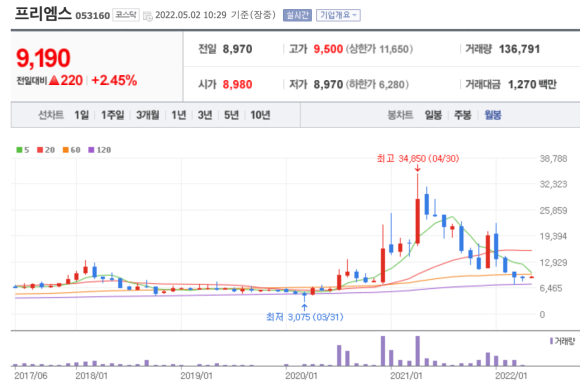Click the 2022/01 x-axis label
This screenshot has height=388, width=580.
(511, 376)
